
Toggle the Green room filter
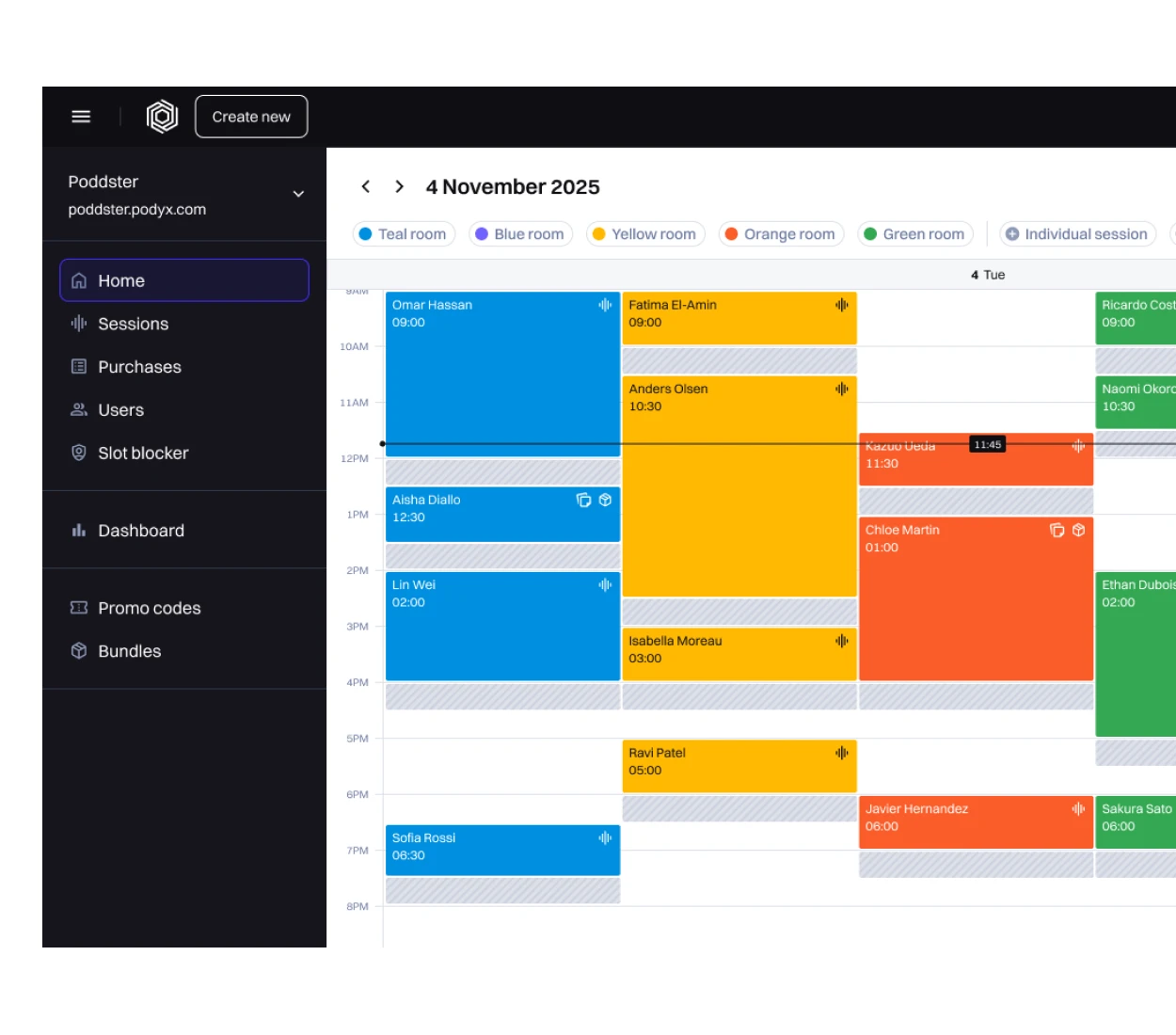(x=914, y=233)
